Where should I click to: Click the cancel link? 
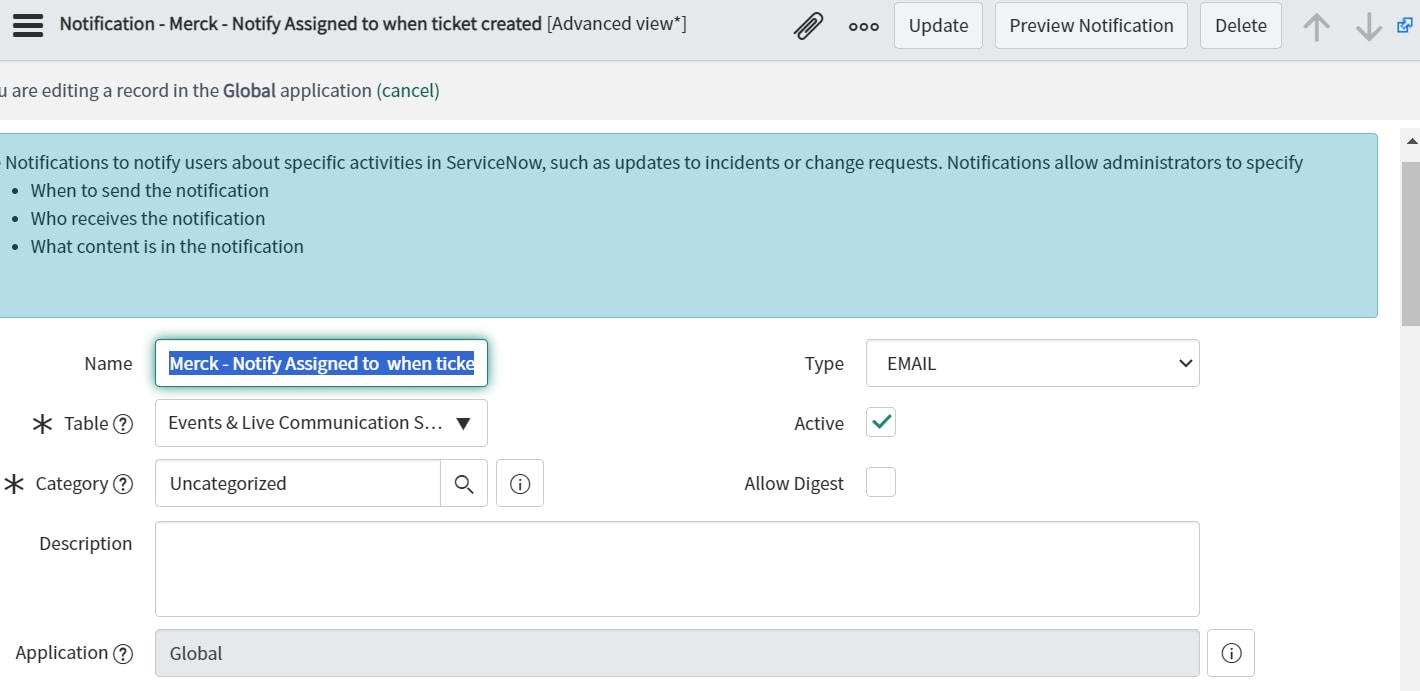pyautogui.click(x=408, y=91)
